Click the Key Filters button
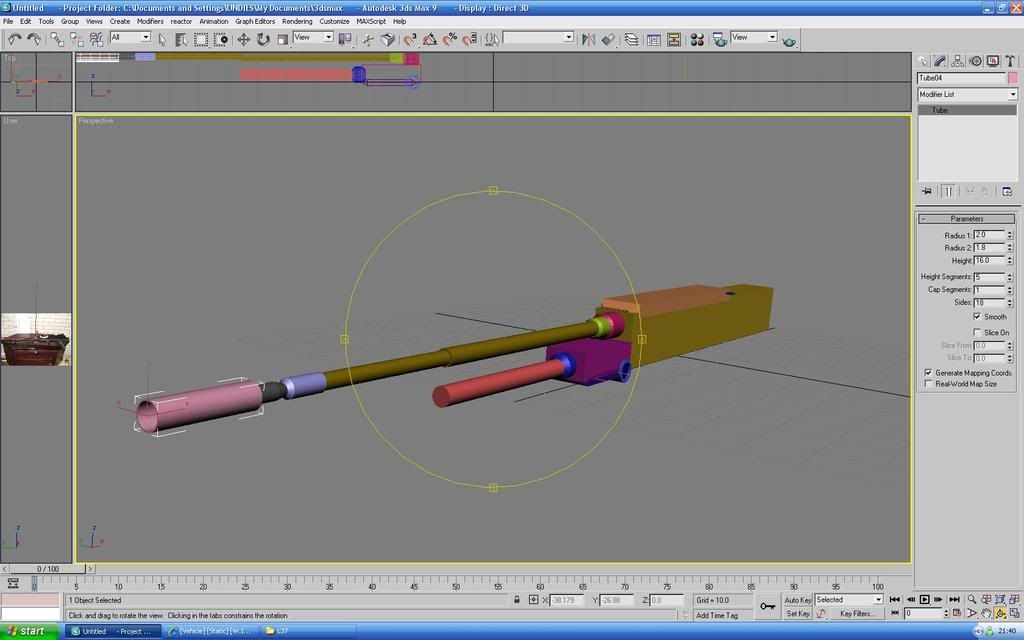The image size is (1024, 640). [x=857, y=614]
